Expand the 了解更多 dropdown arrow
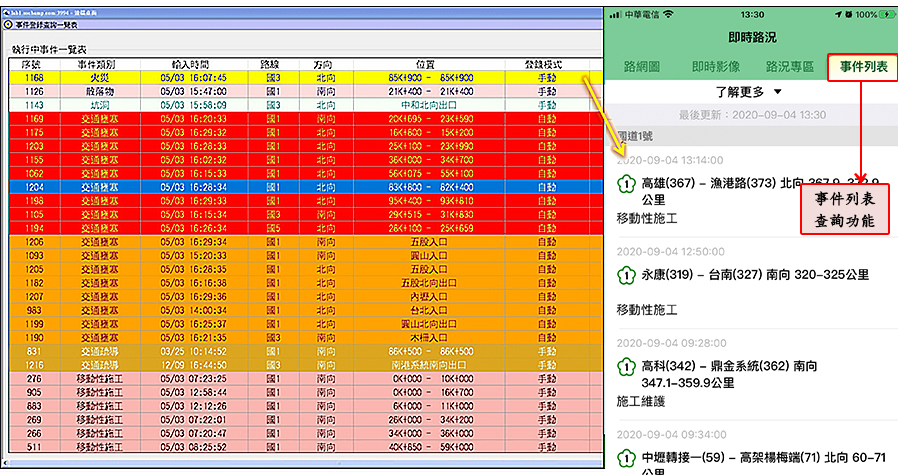The image size is (898, 475). click(778, 92)
